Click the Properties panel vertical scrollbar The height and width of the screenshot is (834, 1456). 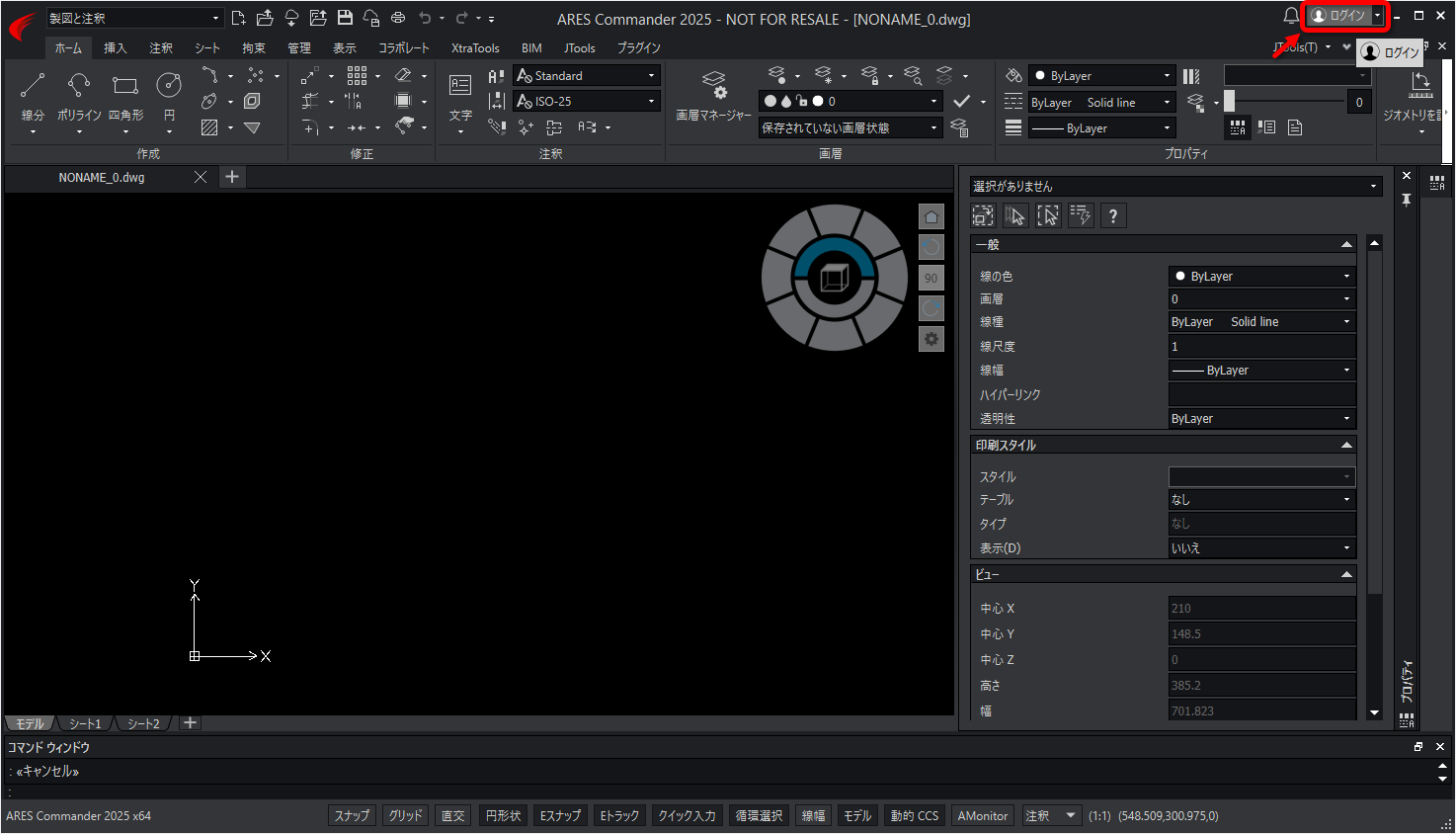pos(1374,476)
